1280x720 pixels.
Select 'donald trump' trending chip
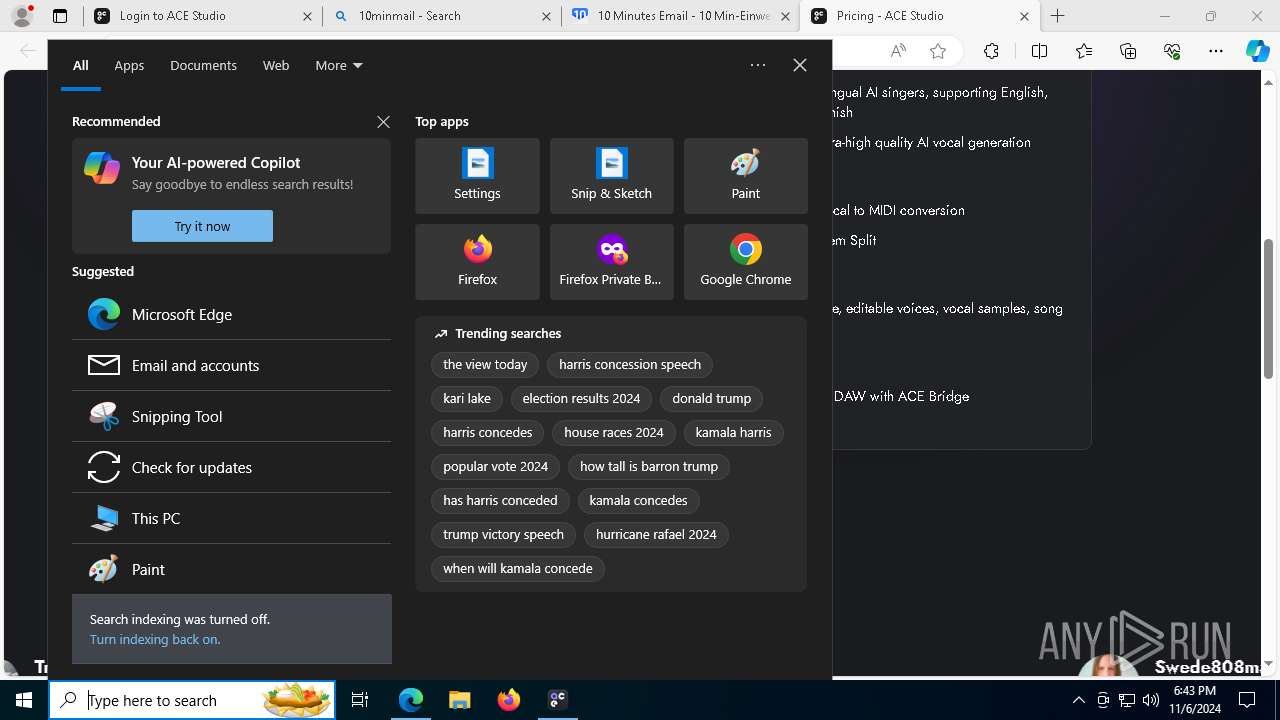[711, 399]
